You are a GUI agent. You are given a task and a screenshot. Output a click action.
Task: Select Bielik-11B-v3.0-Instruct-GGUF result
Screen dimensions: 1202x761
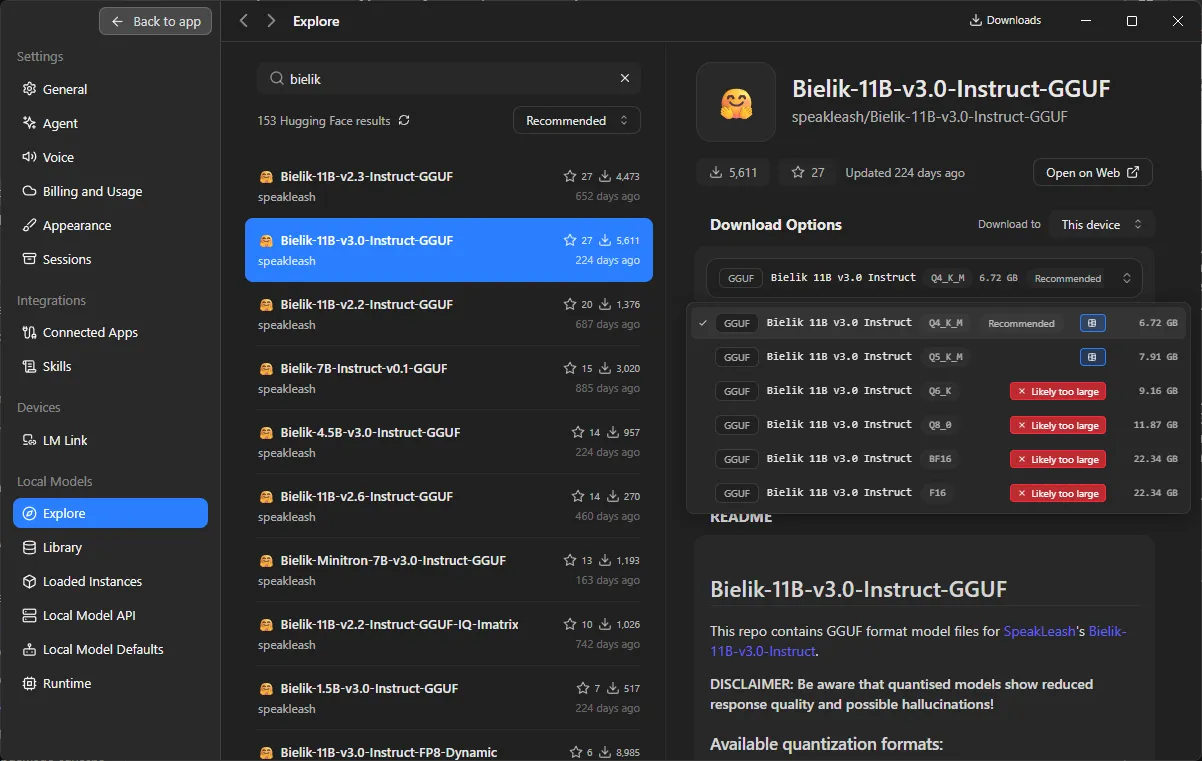pos(449,250)
